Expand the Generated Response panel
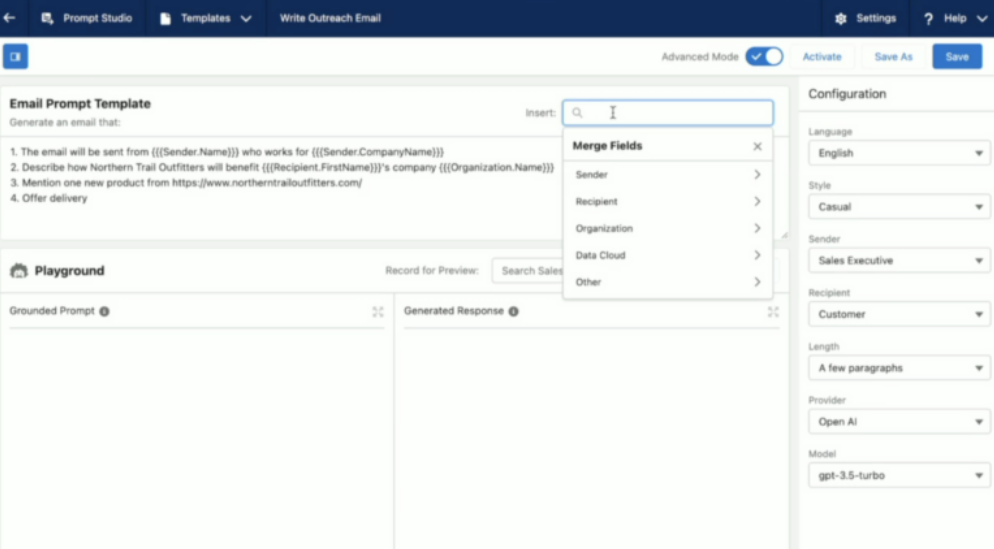 (x=773, y=312)
